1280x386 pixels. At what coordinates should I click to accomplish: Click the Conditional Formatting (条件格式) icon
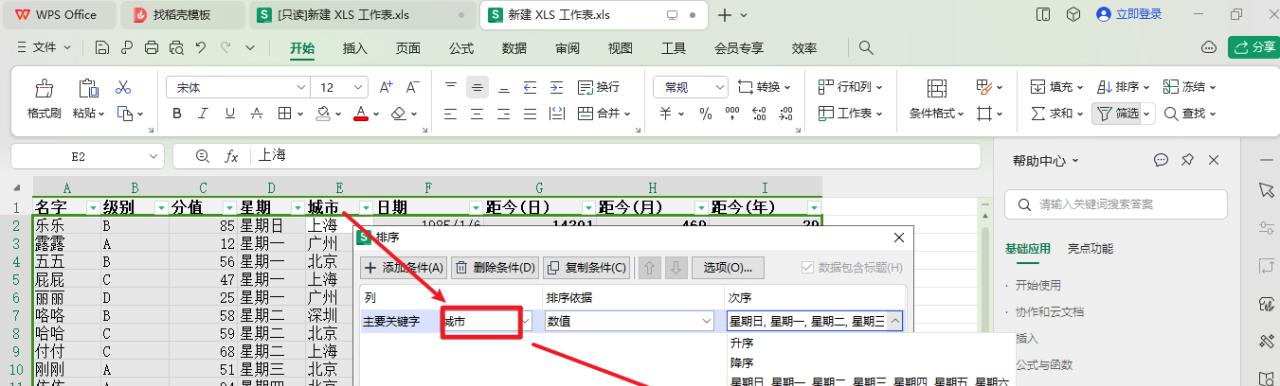point(936,89)
